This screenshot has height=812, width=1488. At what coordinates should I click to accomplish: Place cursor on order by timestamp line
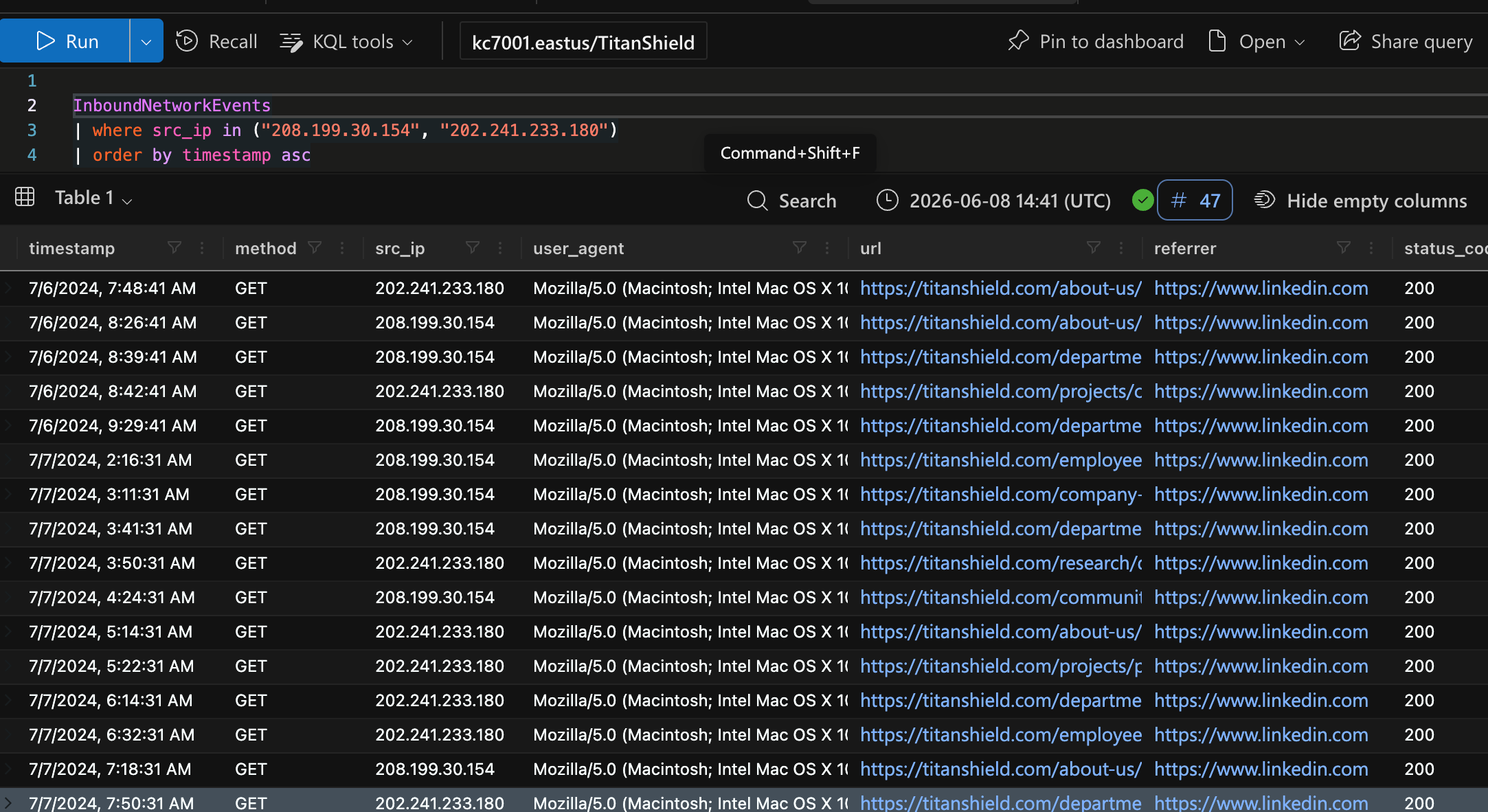tap(193, 155)
